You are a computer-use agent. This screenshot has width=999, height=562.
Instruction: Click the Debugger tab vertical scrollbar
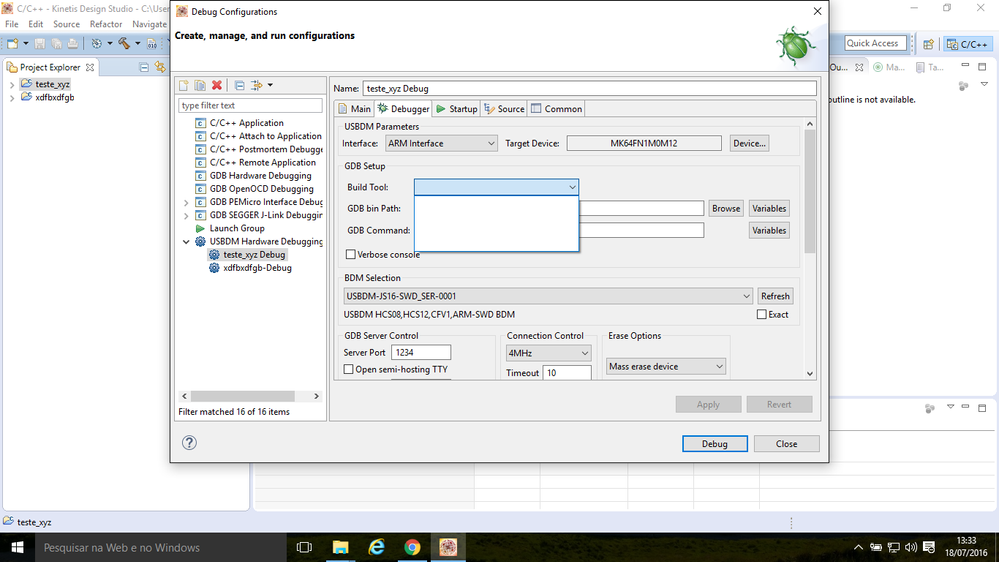click(810, 191)
